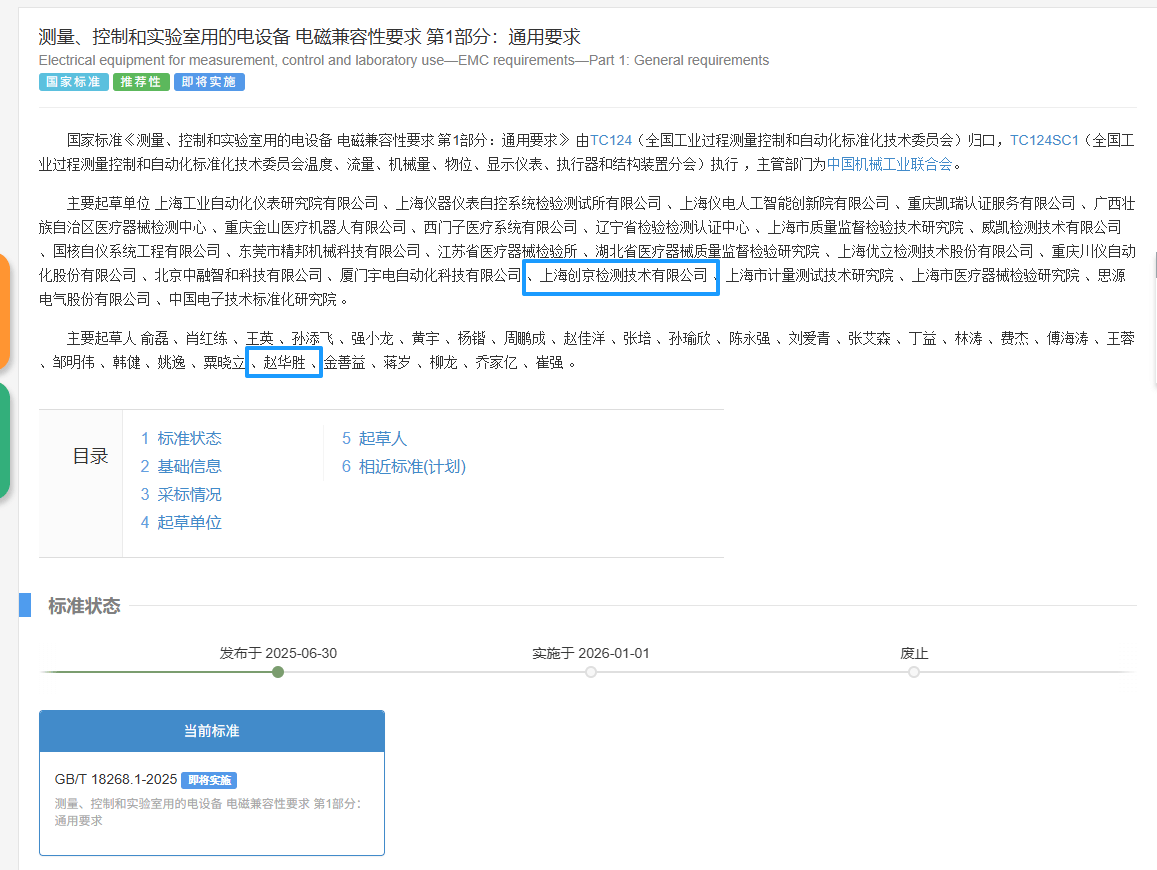This screenshot has height=870, width=1157.
Task: Click the 中国机械工业联合会 link
Action: pyautogui.click(x=889, y=164)
